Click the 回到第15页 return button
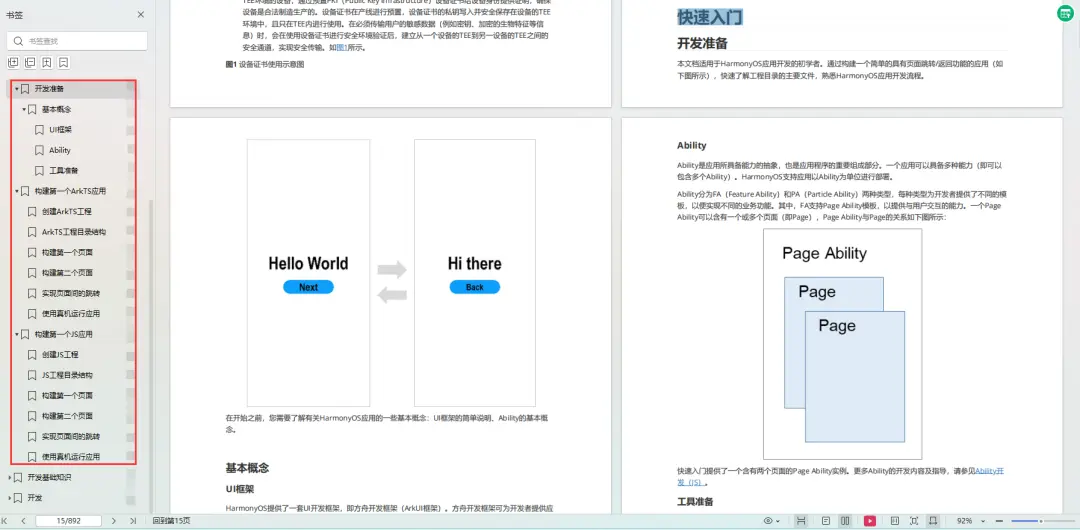The height and width of the screenshot is (530, 1080). tap(171, 521)
